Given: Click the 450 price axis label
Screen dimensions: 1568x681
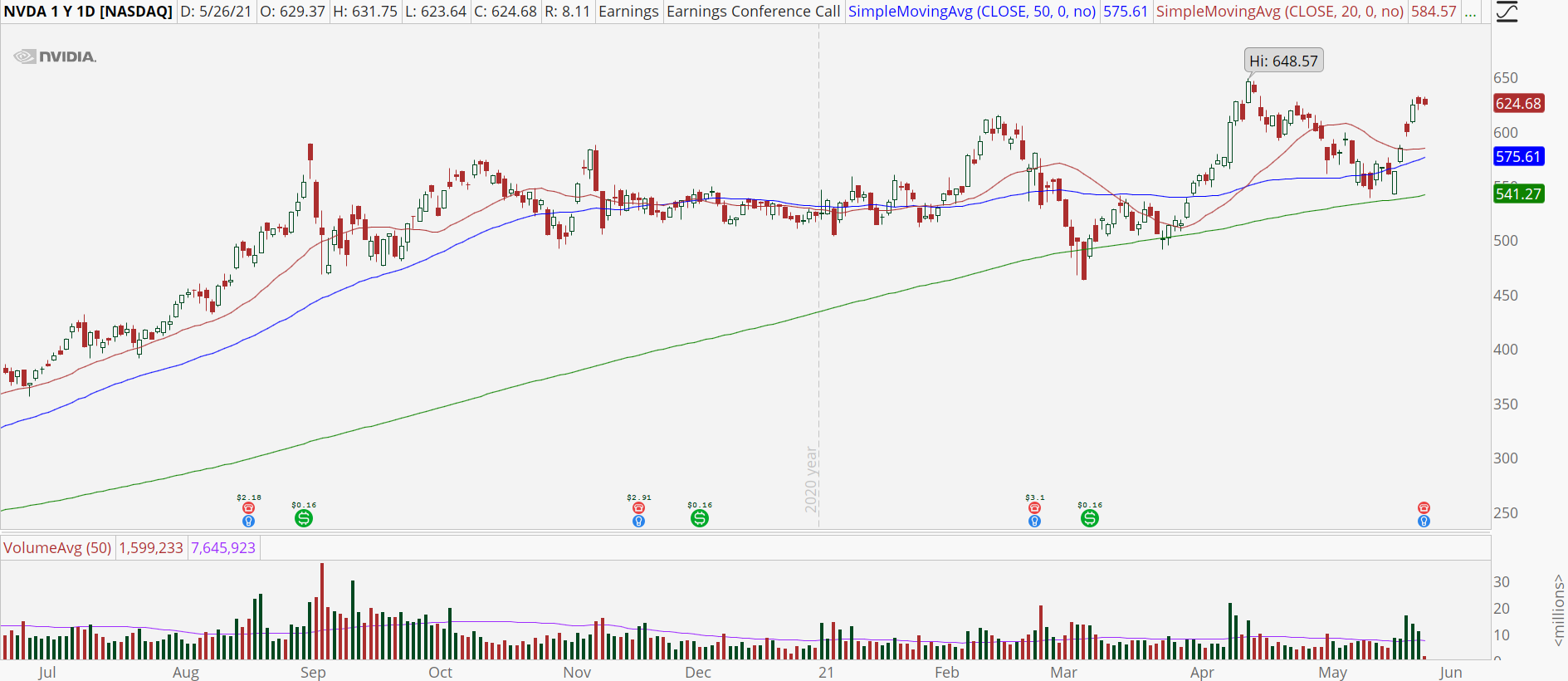Looking at the screenshot, I should 1506,295.
